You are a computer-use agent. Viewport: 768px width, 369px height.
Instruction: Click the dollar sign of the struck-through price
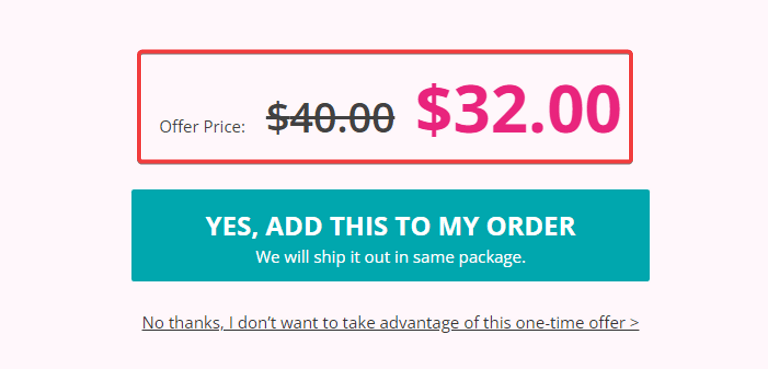pyautogui.click(x=277, y=118)
